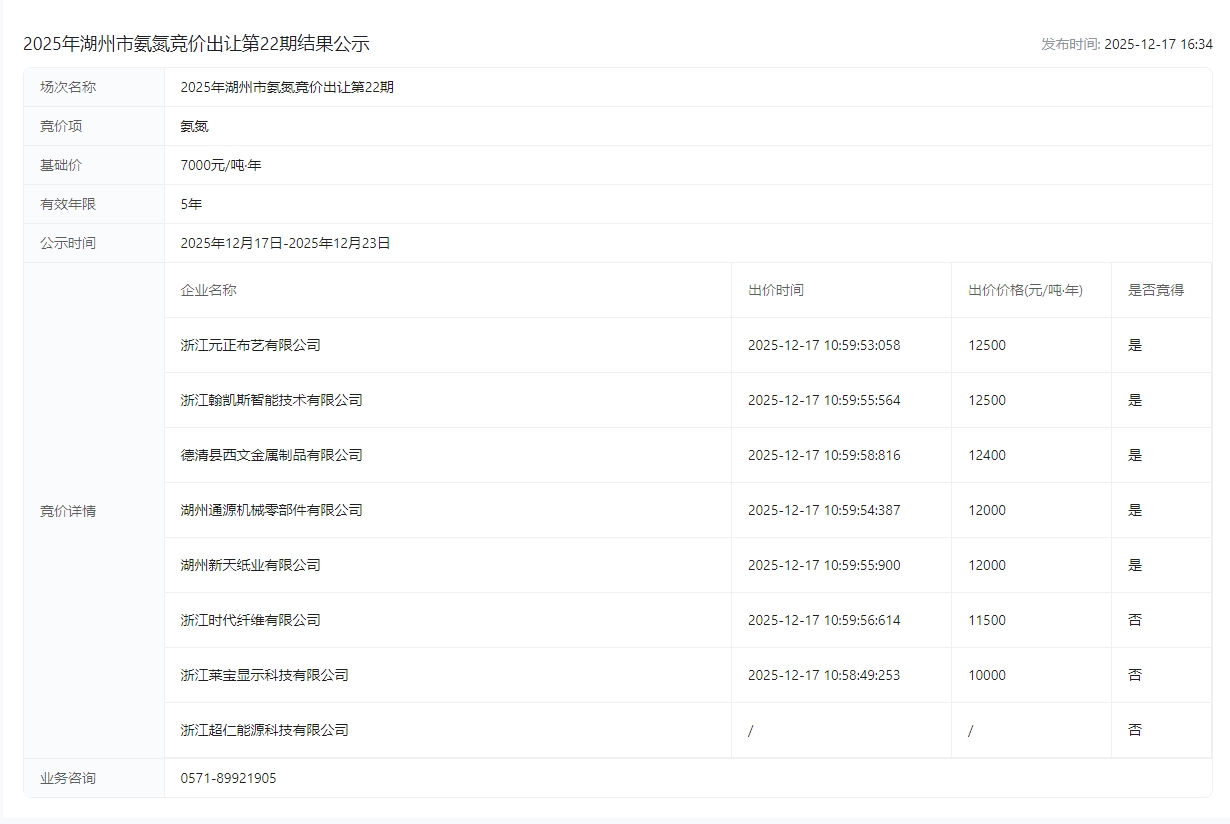Click the consultation phone number 0571-89921905
1230x824 pixels.
click(x=228, y=778)
